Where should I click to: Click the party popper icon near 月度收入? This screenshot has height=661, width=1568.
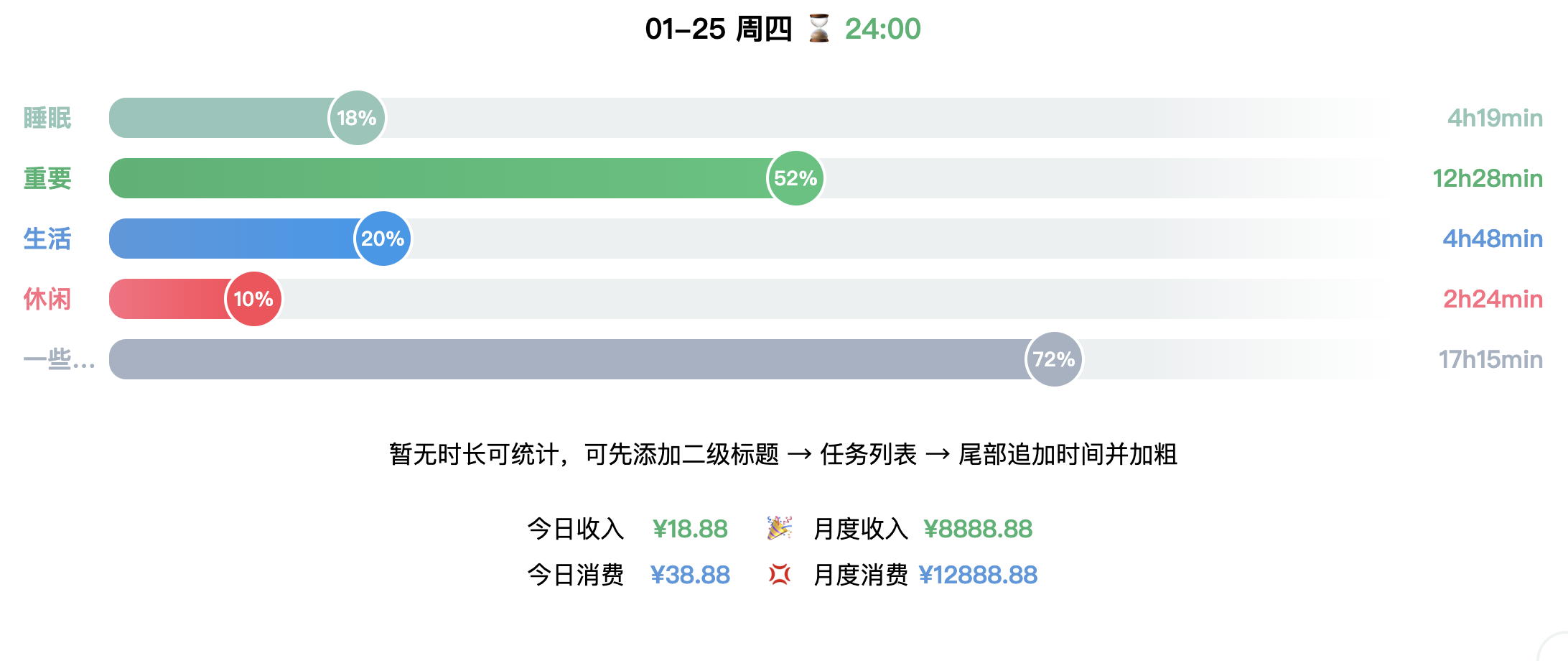[779, 528]
